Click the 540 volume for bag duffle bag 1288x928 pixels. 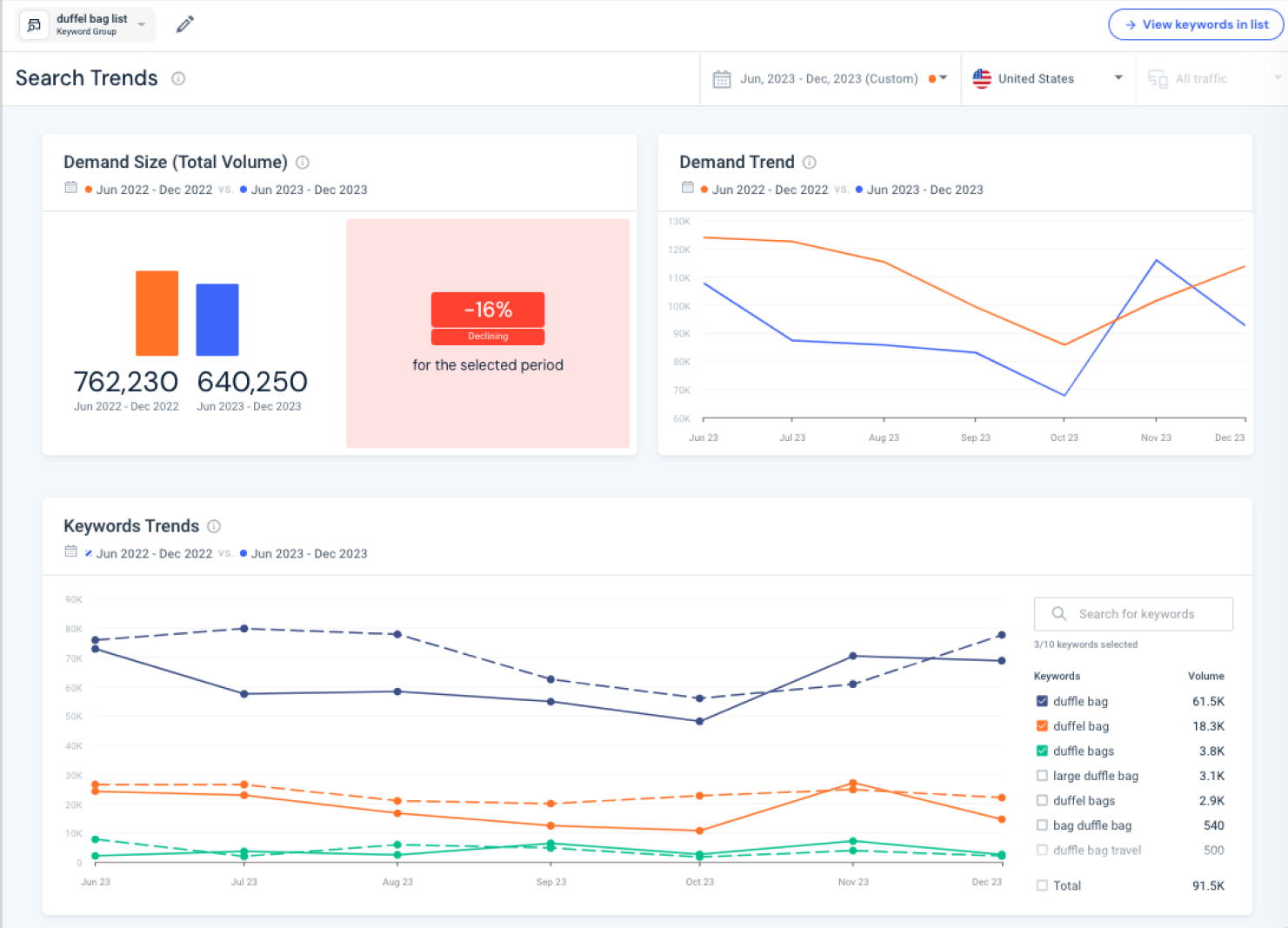point(1214,825)
